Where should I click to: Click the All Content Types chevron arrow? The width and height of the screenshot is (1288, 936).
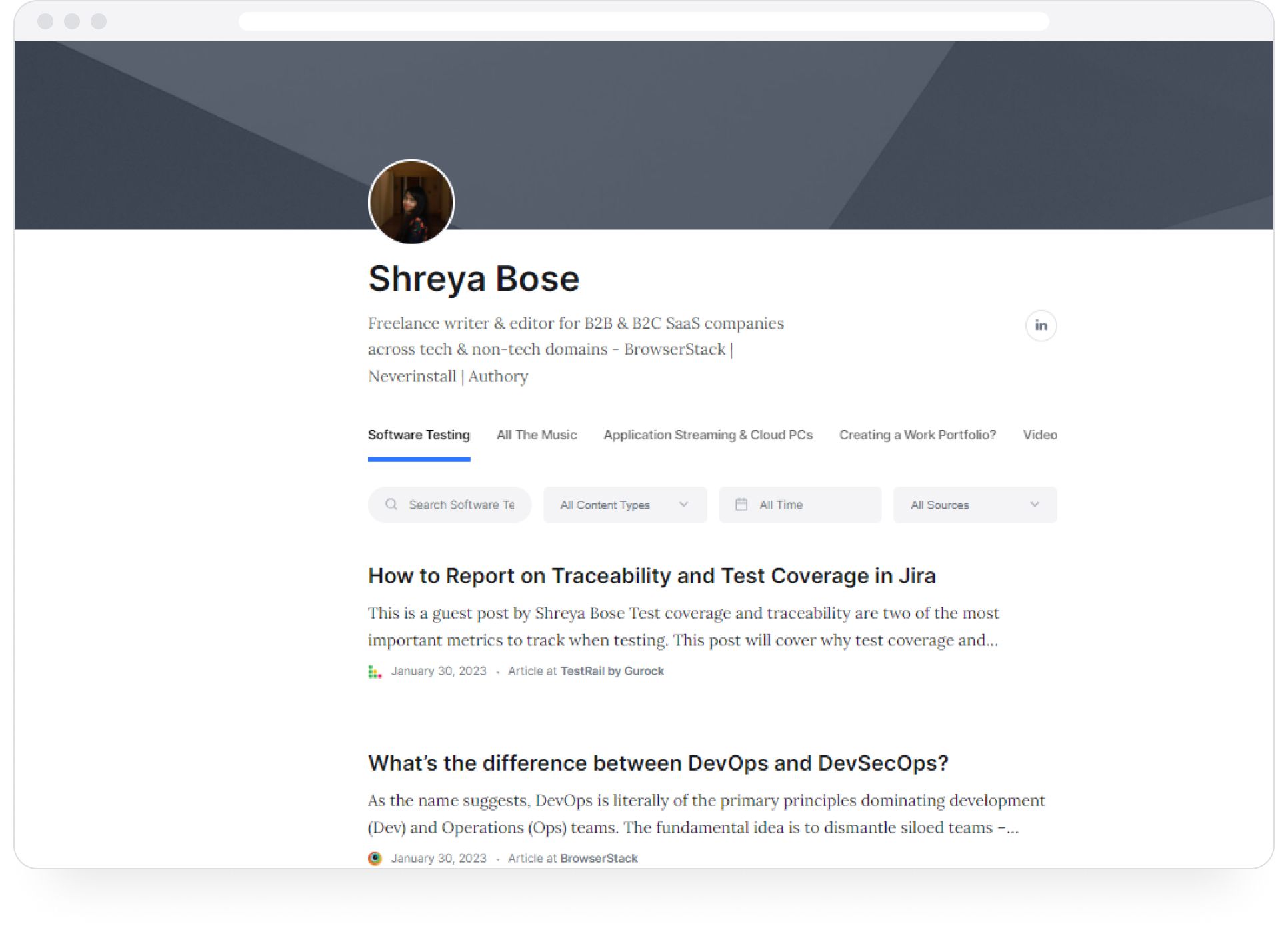(683, 505)
